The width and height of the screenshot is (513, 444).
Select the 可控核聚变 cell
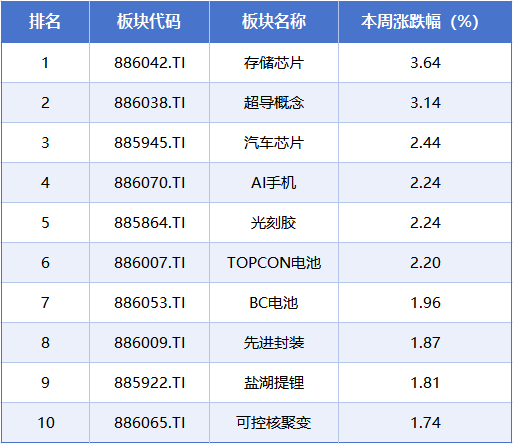pyautogui.click(x=274, y=423)
